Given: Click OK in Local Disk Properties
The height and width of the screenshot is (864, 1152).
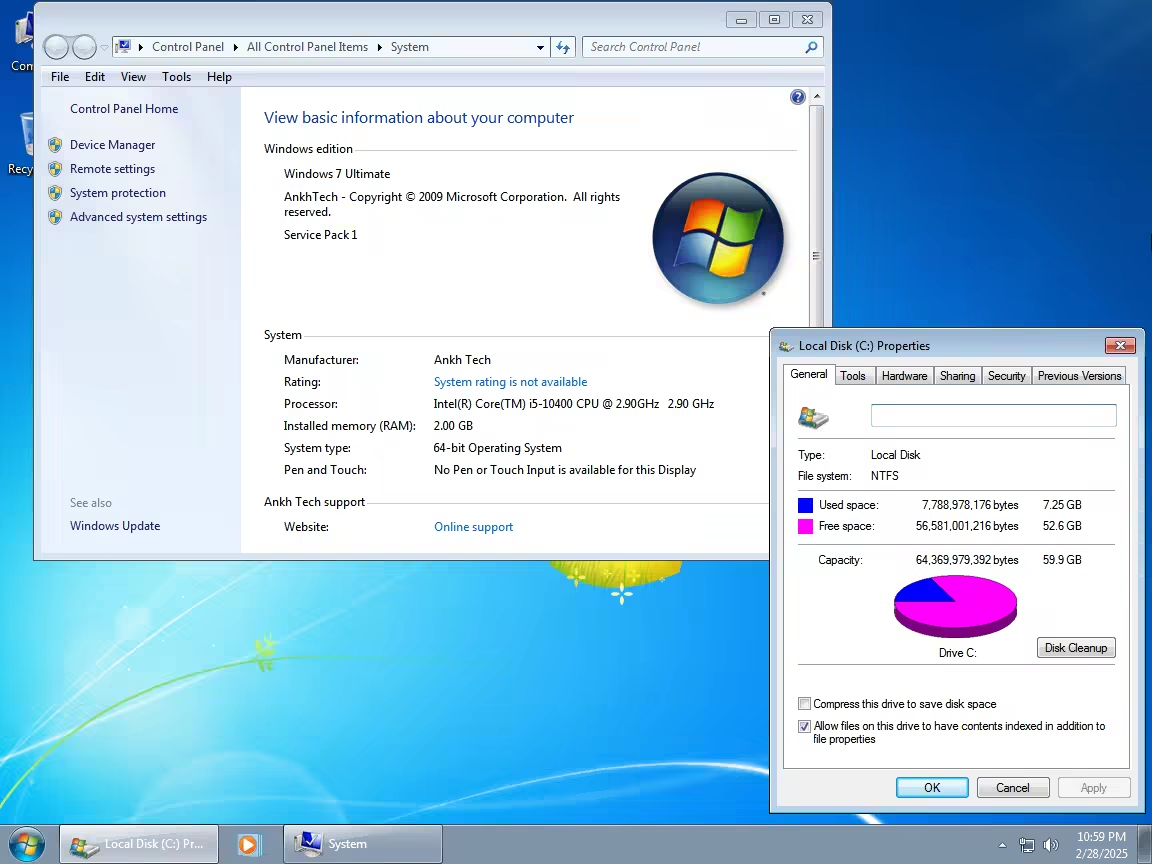Looking at the screenshot, I should click(x=932, y=788).
